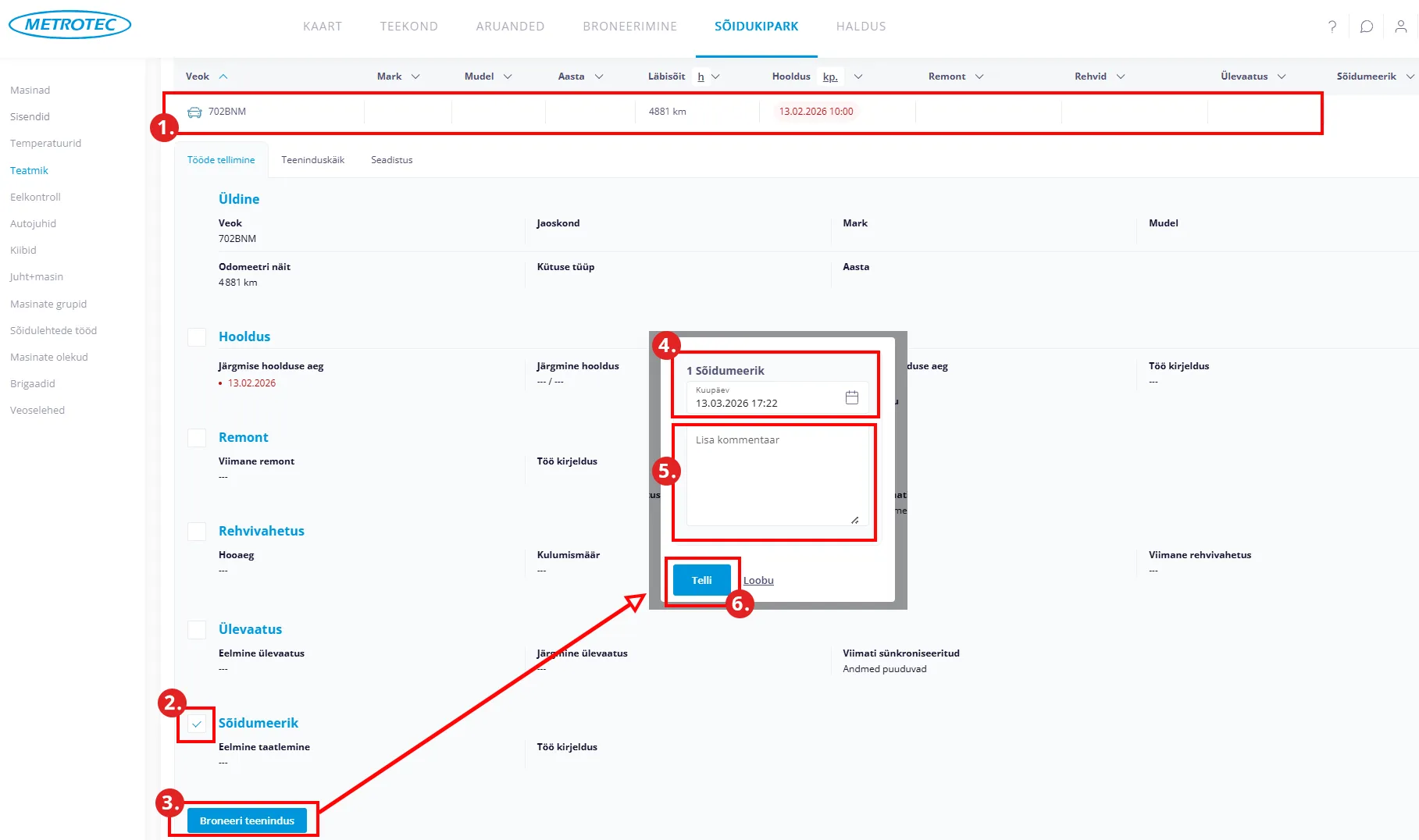Click the car icon next to 702BNM
The image size is (1419, 840).
click(x=194, y=112)
